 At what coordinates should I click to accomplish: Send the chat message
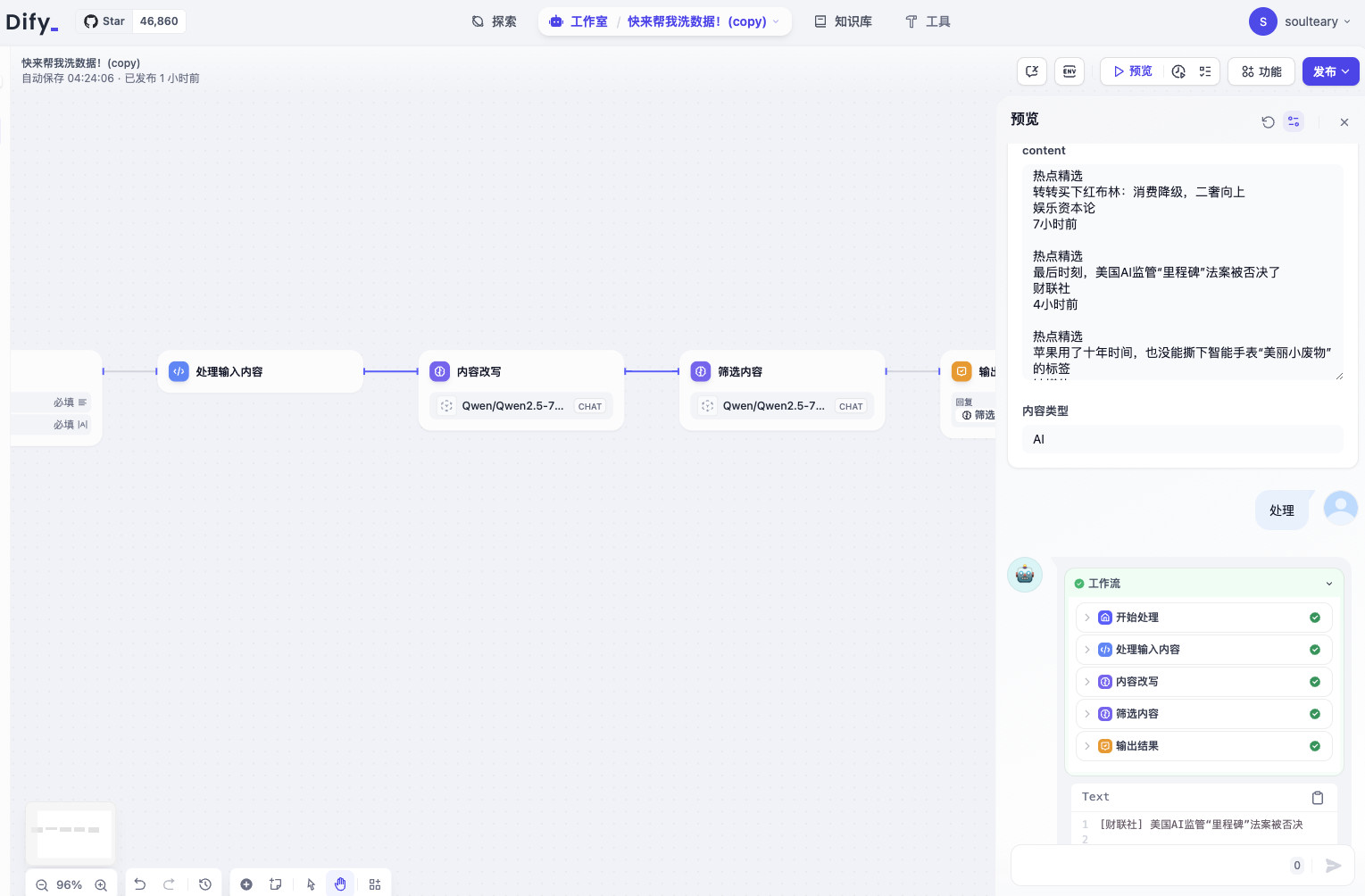[1334, 866]
